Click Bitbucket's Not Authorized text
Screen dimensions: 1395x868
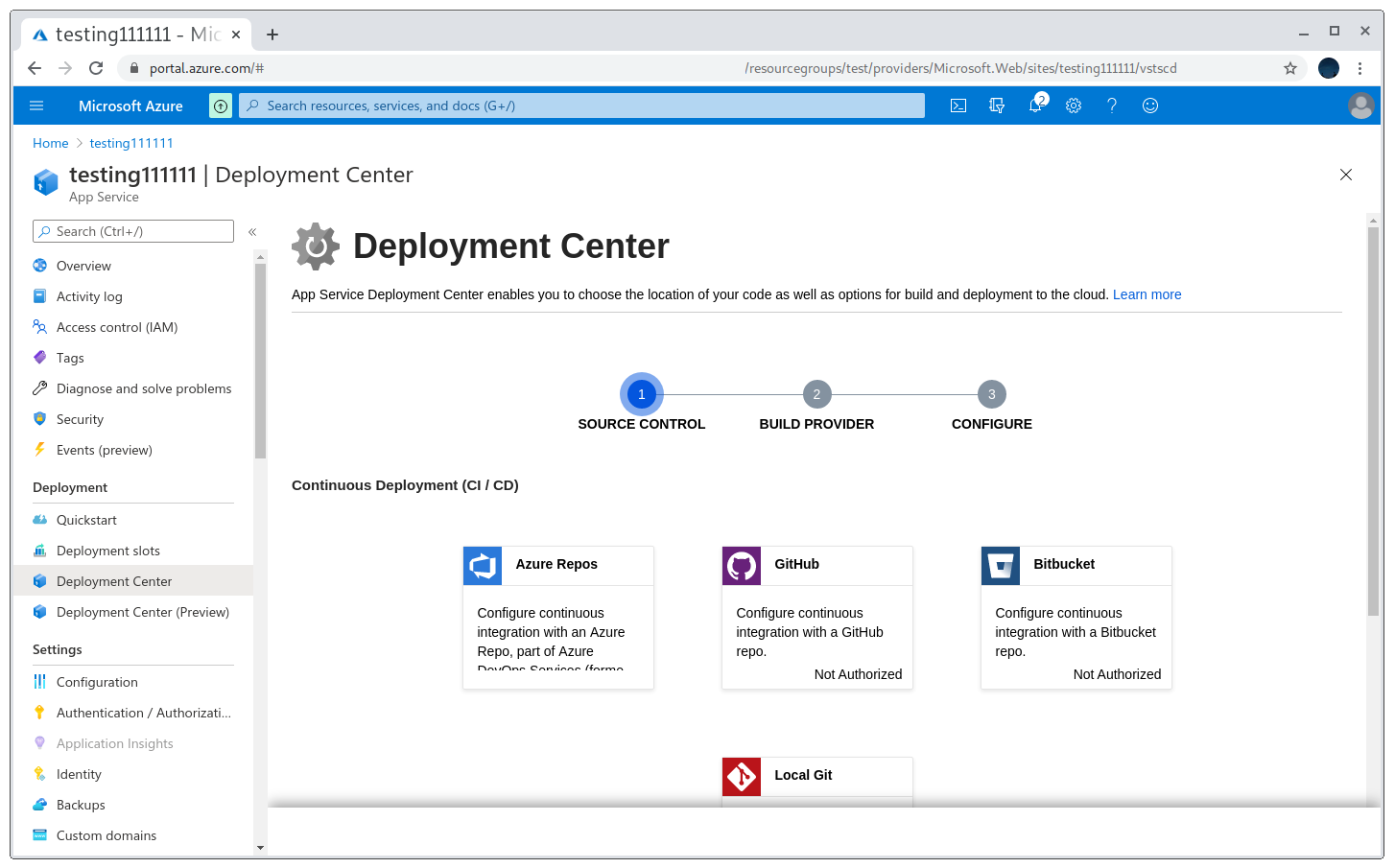(1117, 674)
